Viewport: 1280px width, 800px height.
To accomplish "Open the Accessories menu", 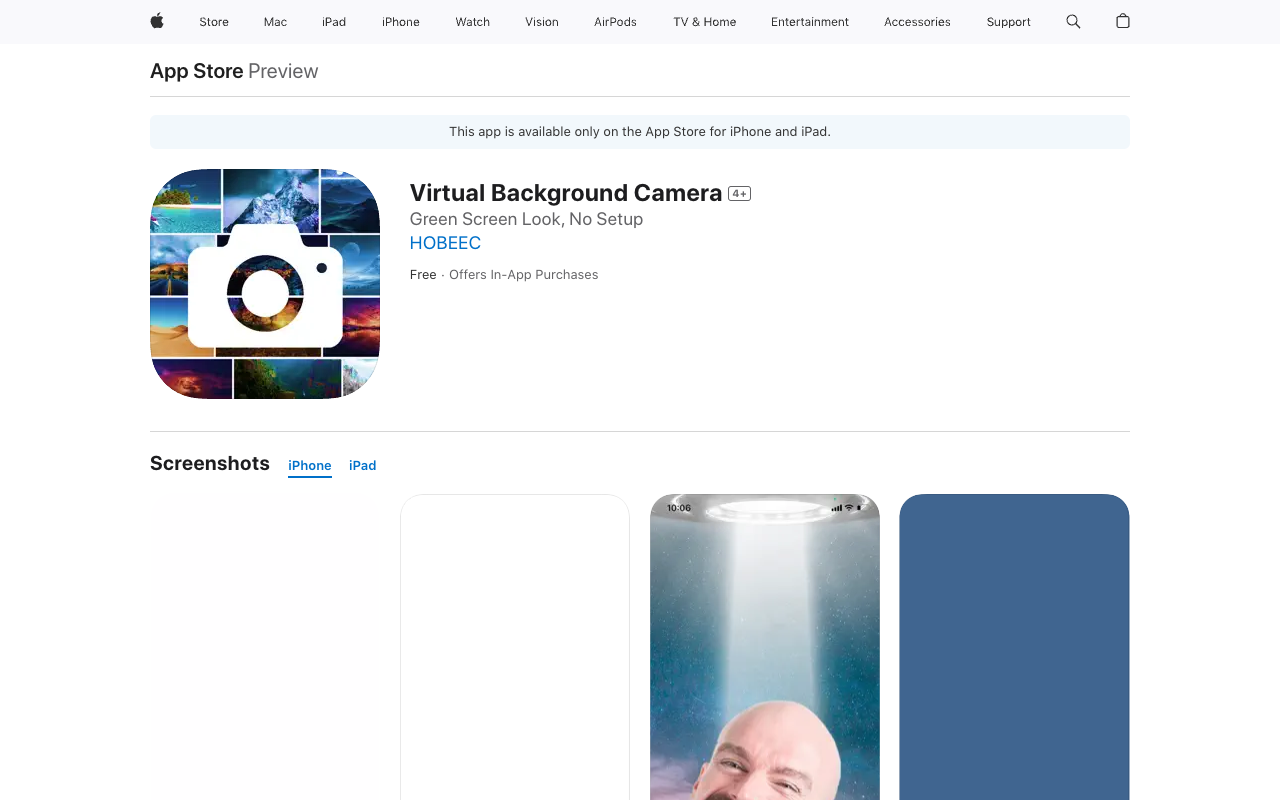I will tap(917, 22).
